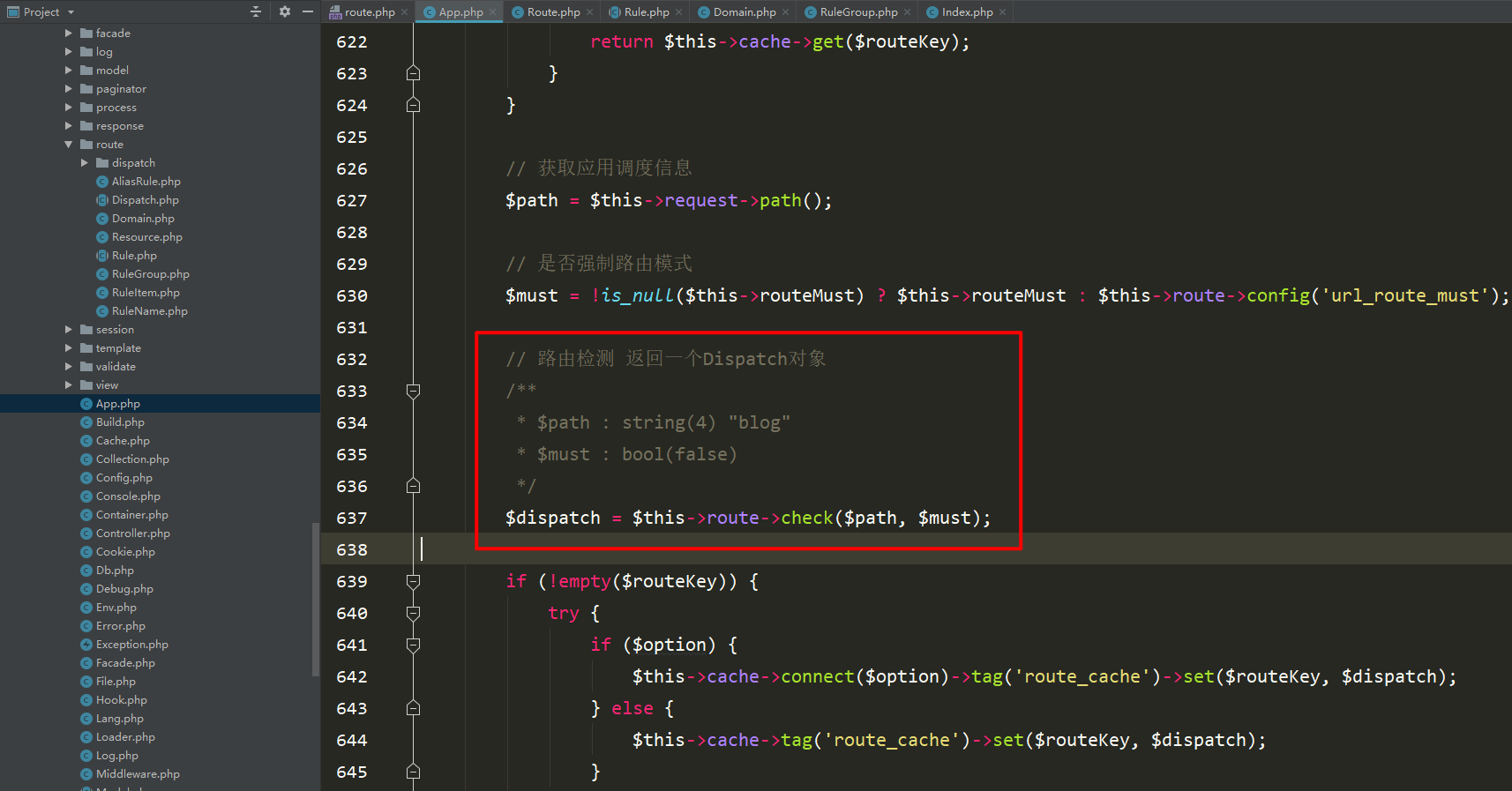Toggle code fold marker at line 633
Screen dimensions: 1512x791
[x=413, y=391]
